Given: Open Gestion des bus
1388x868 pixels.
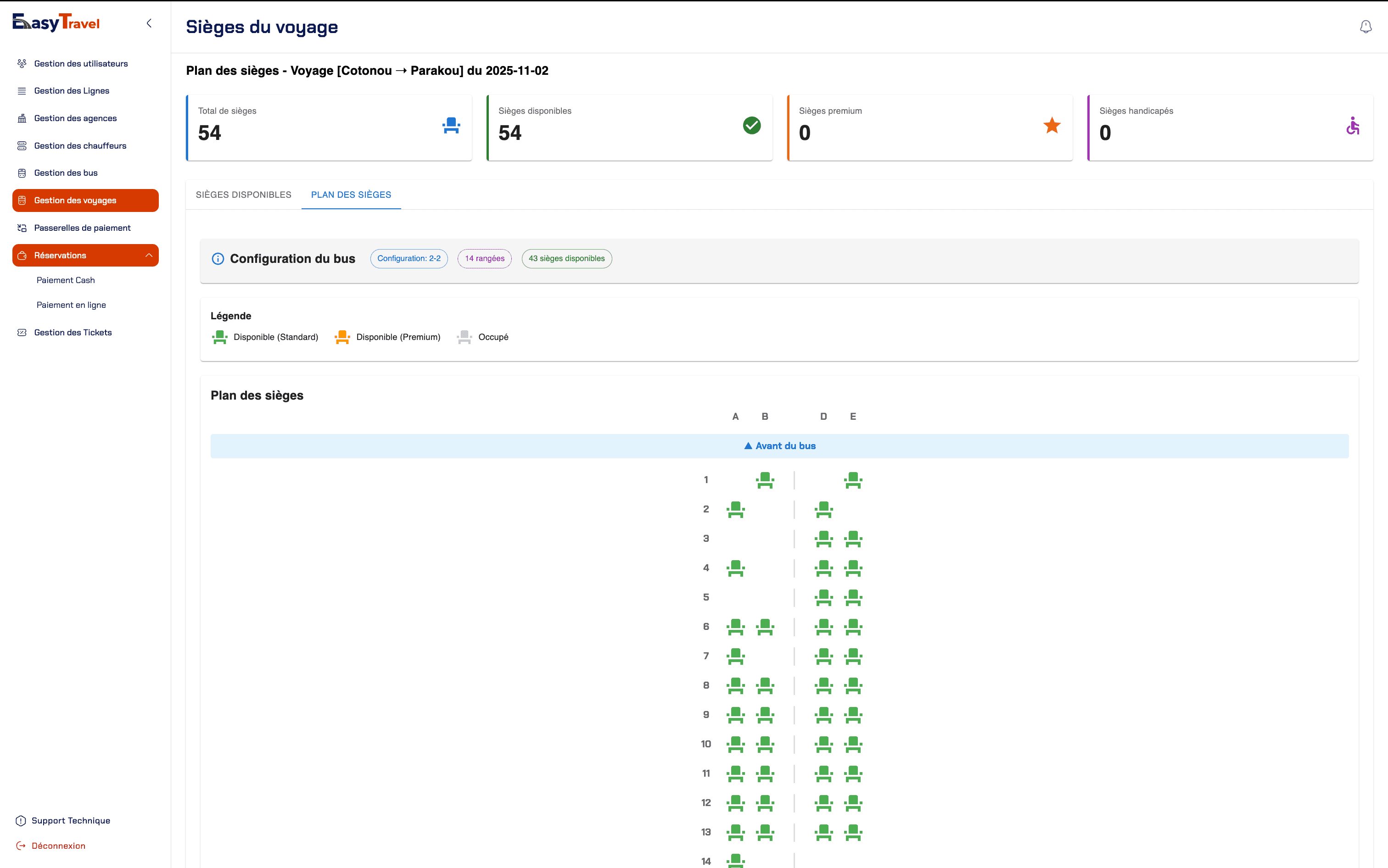Looking at the screenshot, I should (x=85, y=173).
